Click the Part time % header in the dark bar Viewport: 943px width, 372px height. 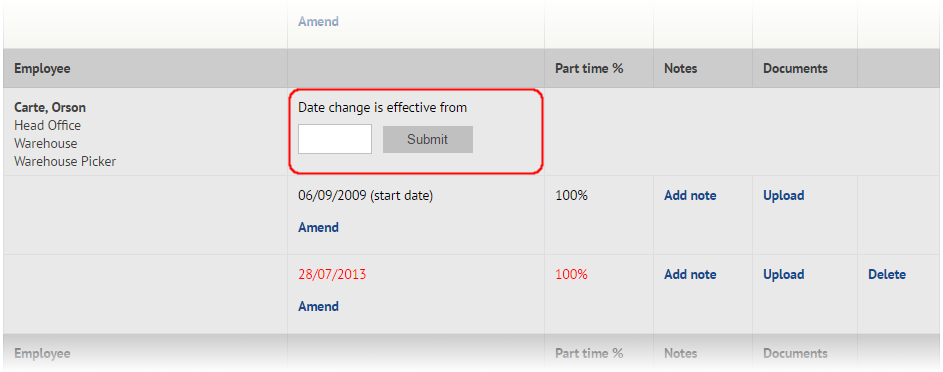coord(589,69)
